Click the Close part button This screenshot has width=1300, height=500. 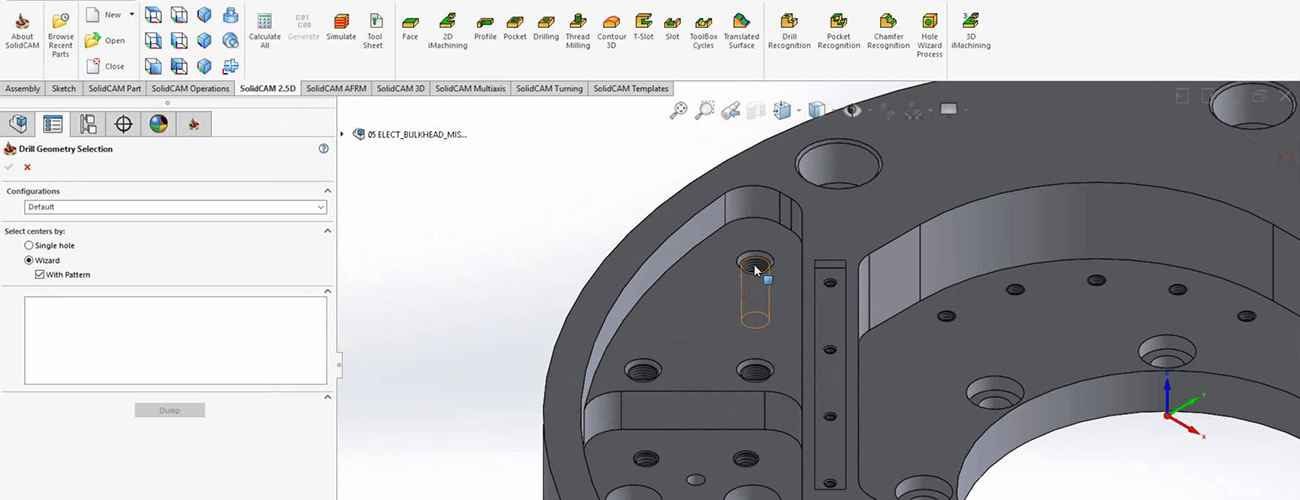(x=105, y=66)
